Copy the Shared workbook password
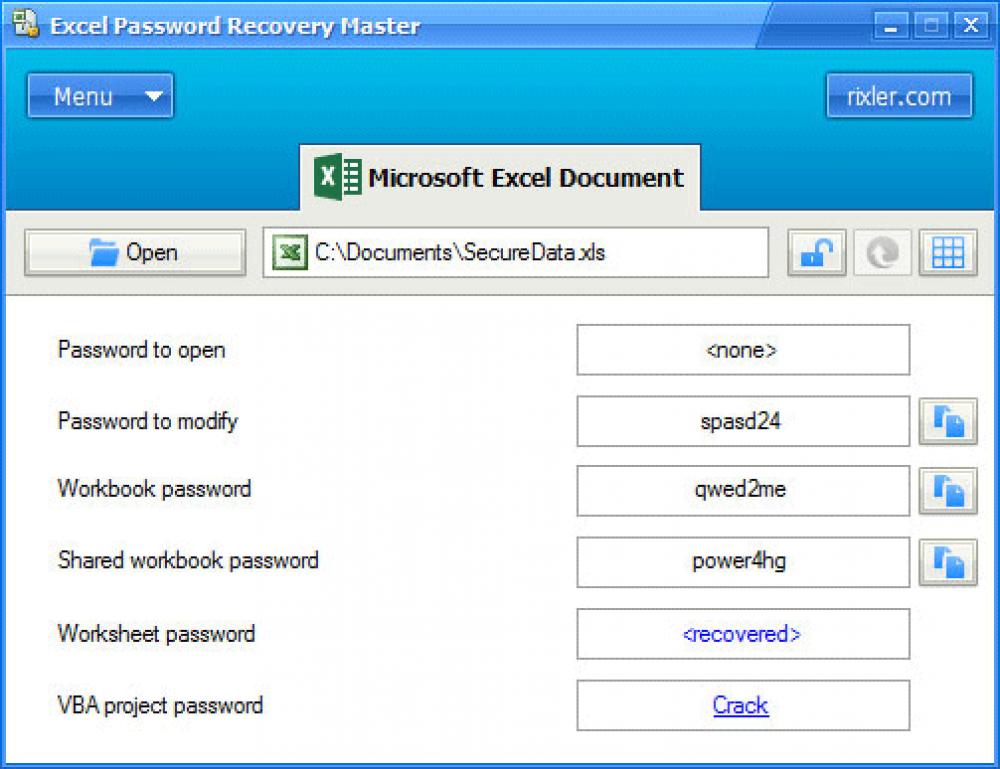 tap(948, 562)
